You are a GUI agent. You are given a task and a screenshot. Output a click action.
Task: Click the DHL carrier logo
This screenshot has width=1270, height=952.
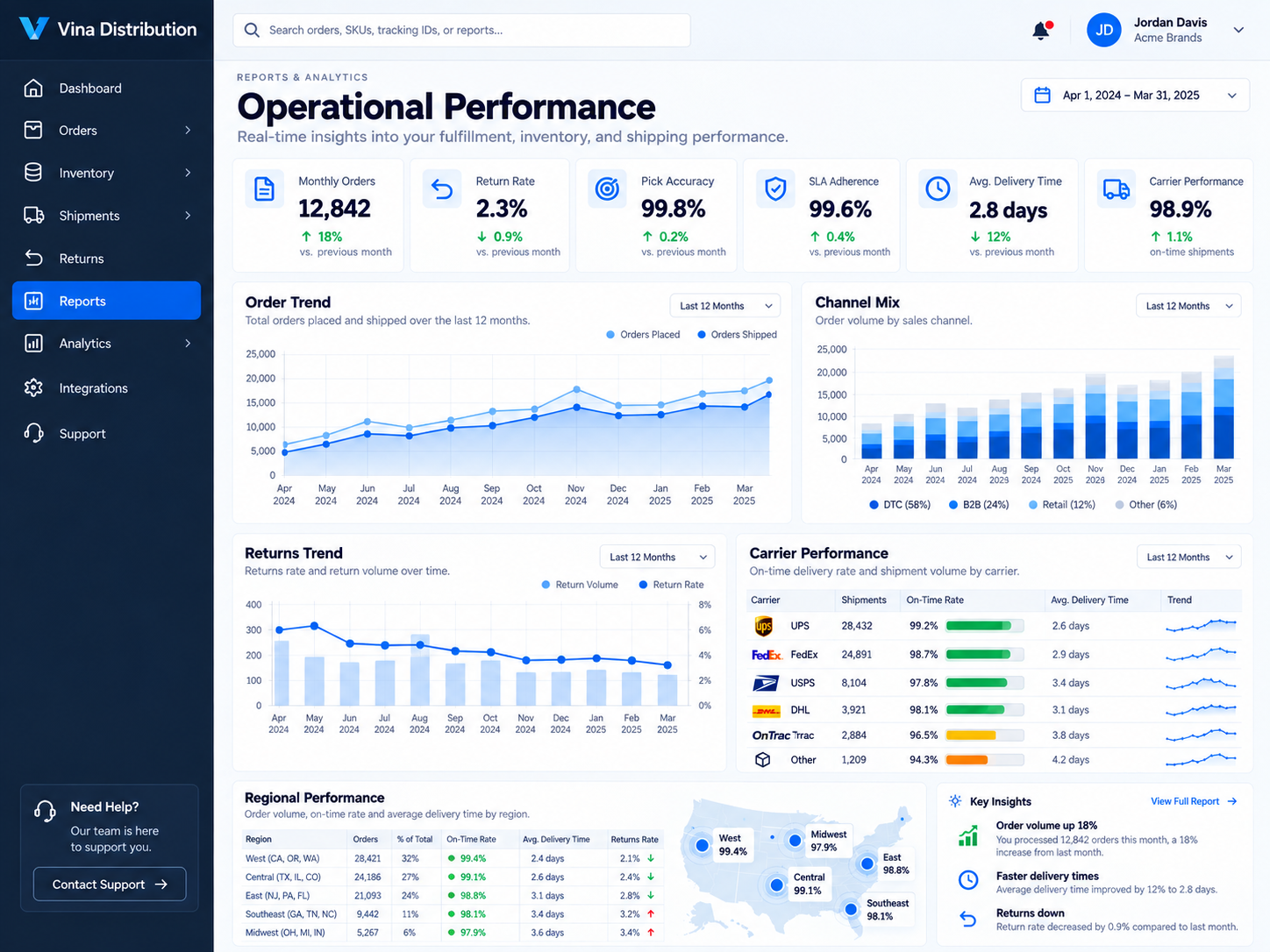[x=767, y=710]
